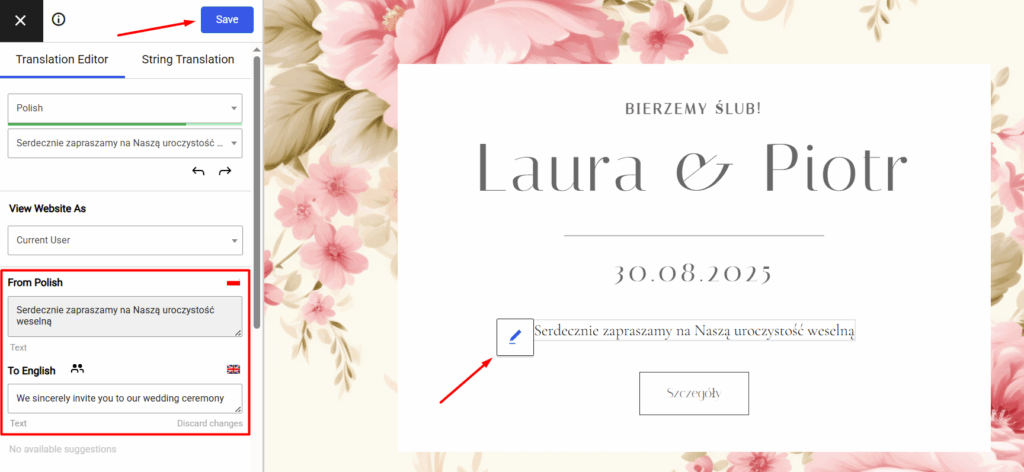Open the Current User view dropdown
Screen dimensions: 1024x472
pos(125,240)
